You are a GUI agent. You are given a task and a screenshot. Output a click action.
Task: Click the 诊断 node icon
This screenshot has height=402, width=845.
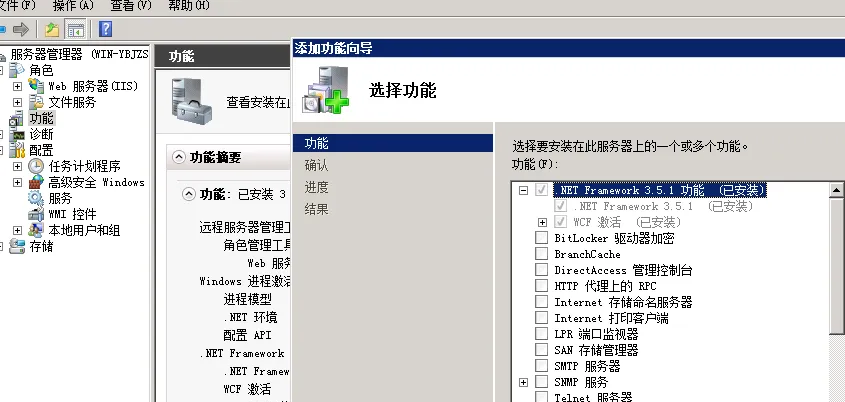(x=18, y=134)
